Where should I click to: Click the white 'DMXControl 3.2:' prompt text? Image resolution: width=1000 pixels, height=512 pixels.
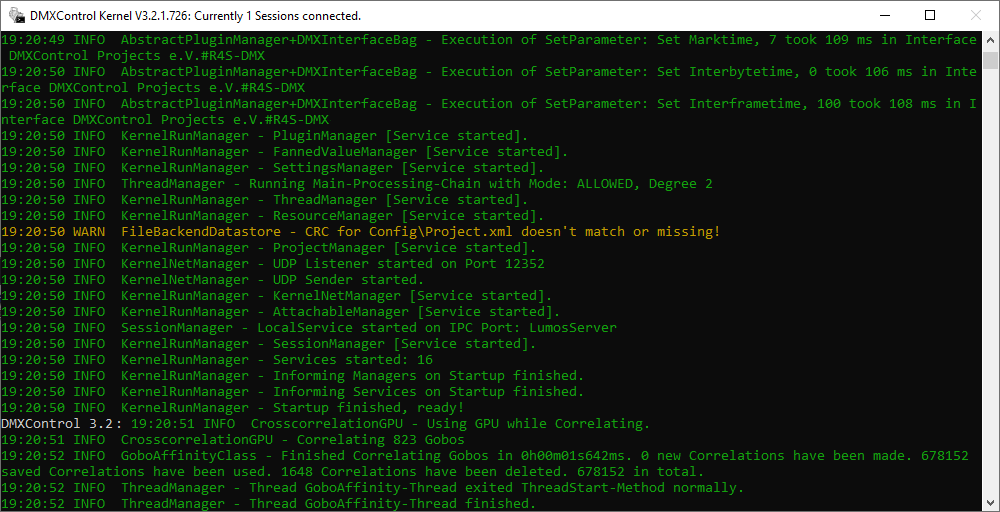tap(62, 424)
